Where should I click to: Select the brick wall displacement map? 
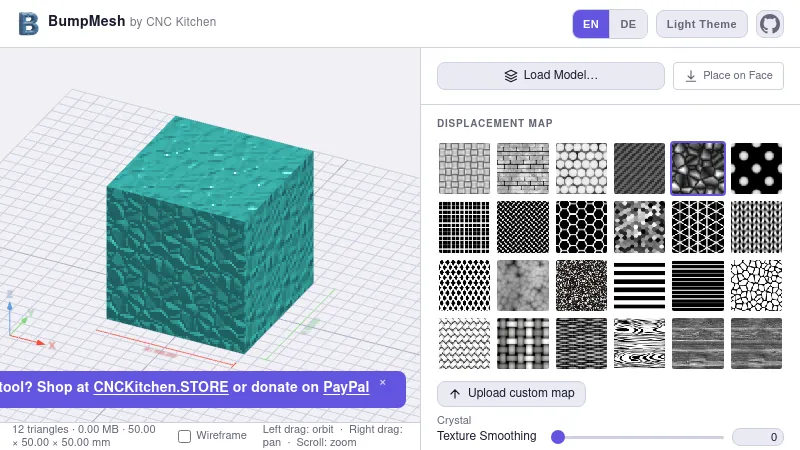point(523,168)
